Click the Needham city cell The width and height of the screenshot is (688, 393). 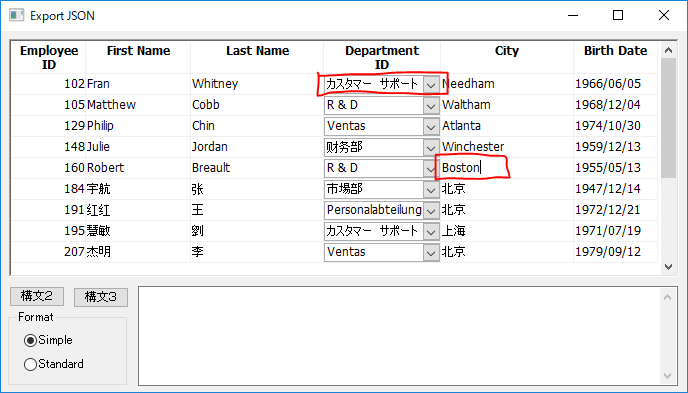507,84
